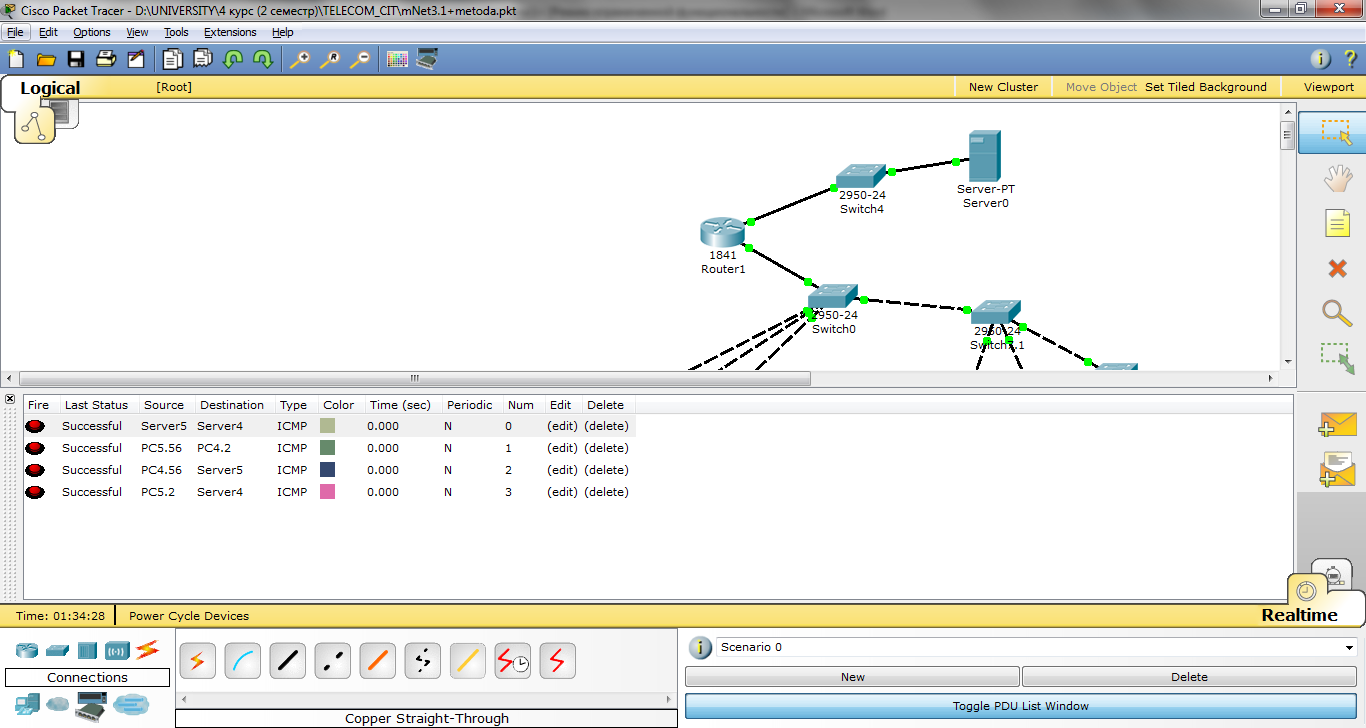Click the Copy toolbar icon
This screenshot has width=1366, height=728.
(173, 60)
